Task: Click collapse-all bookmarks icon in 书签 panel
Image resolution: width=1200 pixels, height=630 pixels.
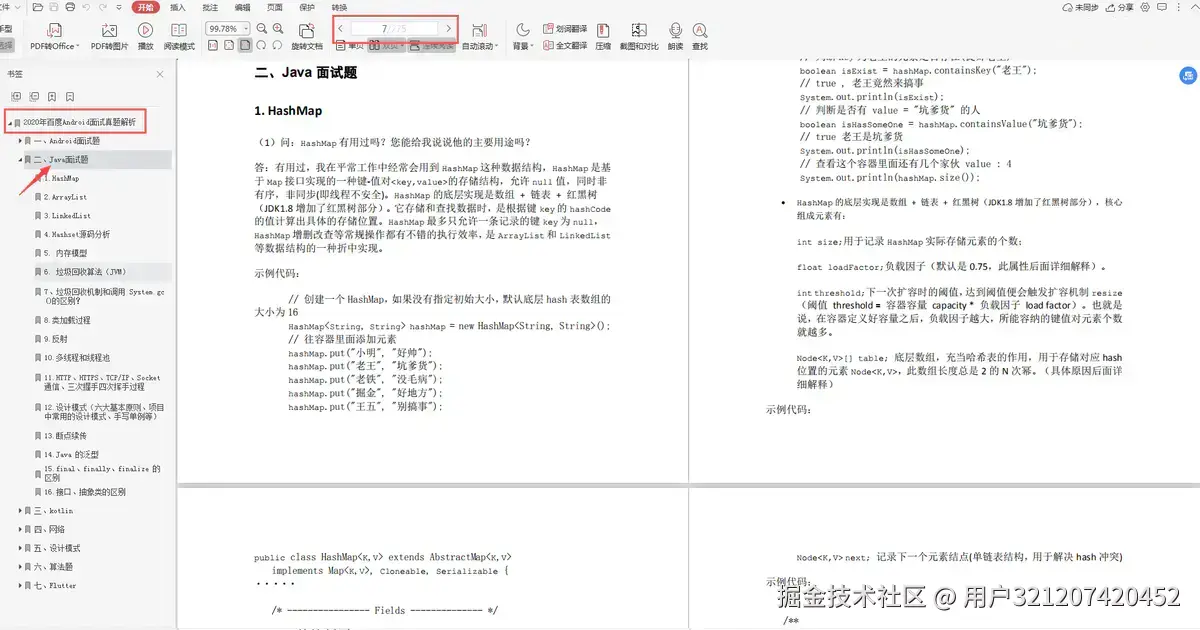Action: [x=33, y=97]
